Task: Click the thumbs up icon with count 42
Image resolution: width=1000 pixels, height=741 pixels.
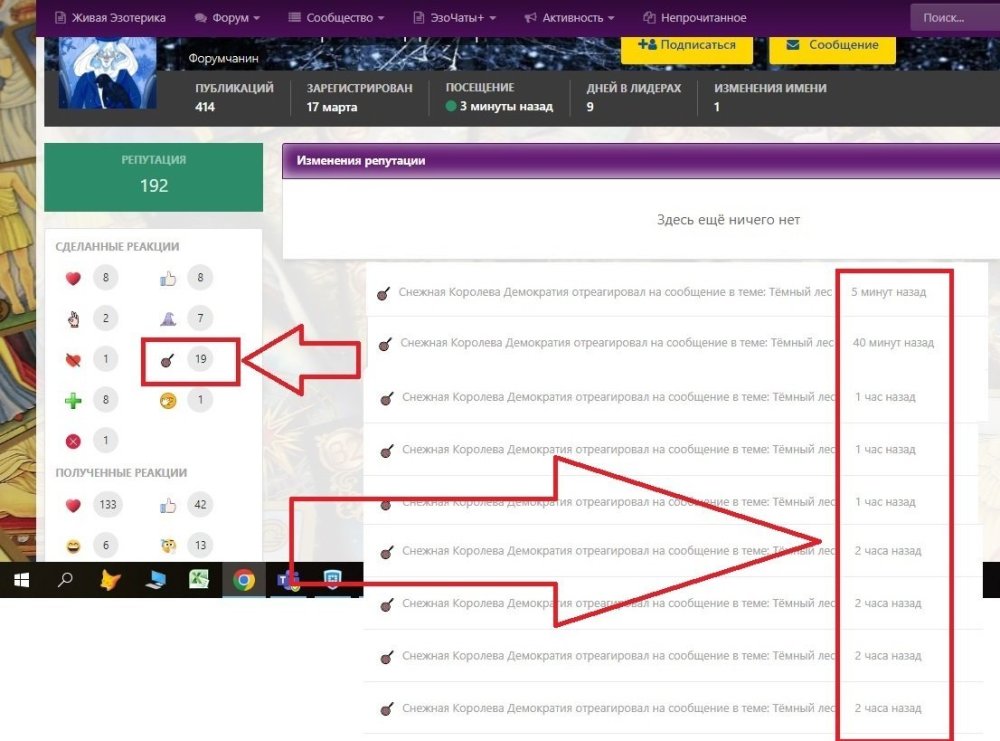Action: pyautogui.click(x=168, y=505)
